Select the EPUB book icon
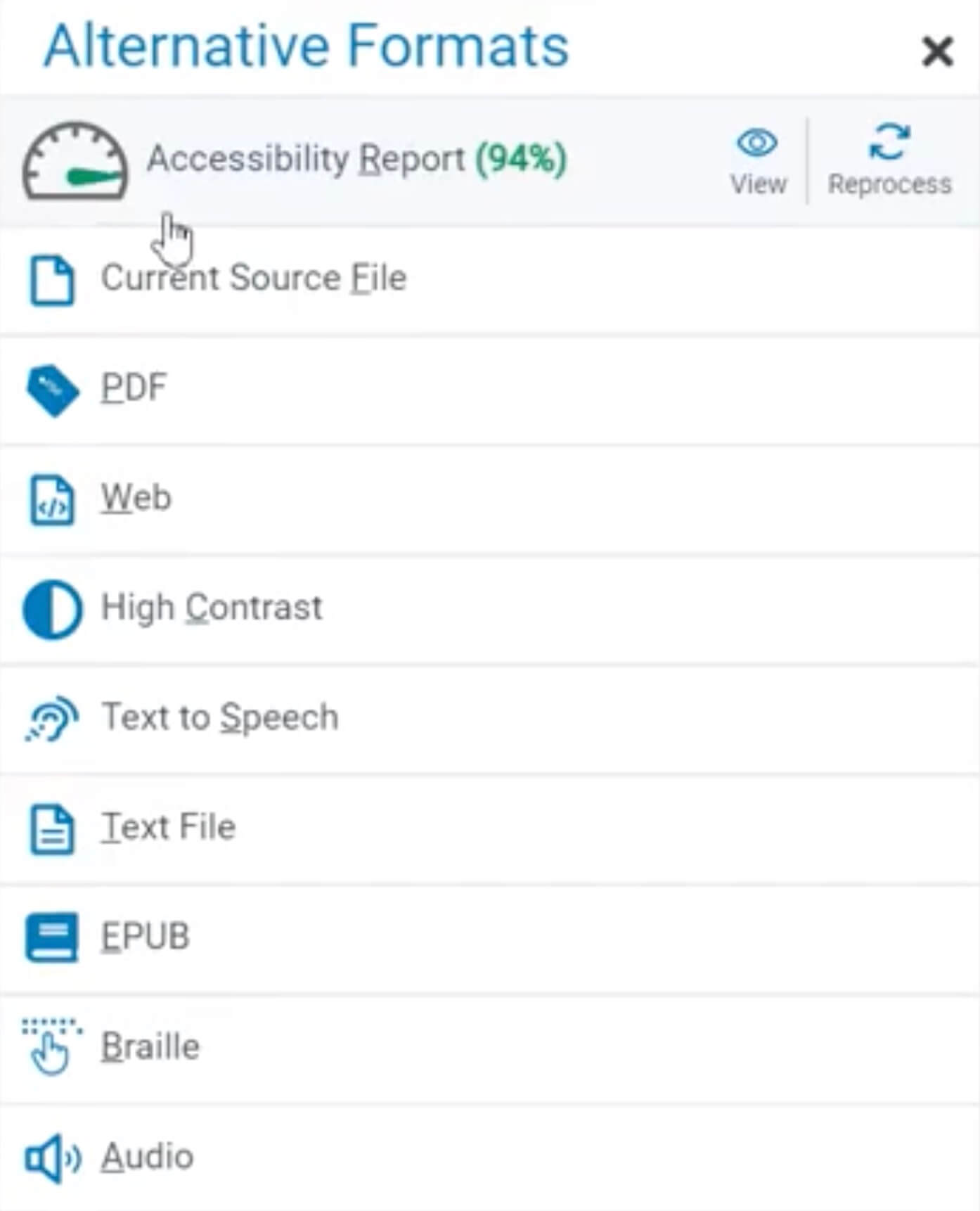This screenshot has width=980, height=1211. coord(51,937)
